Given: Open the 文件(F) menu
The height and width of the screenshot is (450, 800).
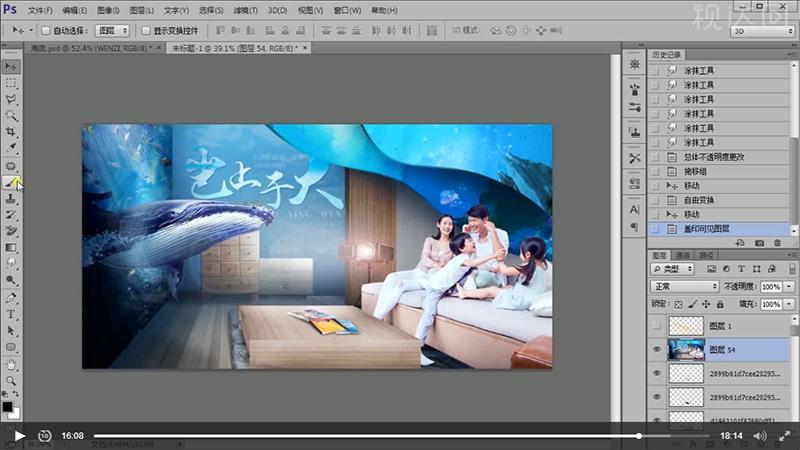Looking at the screenshot, I should point(40,10).
